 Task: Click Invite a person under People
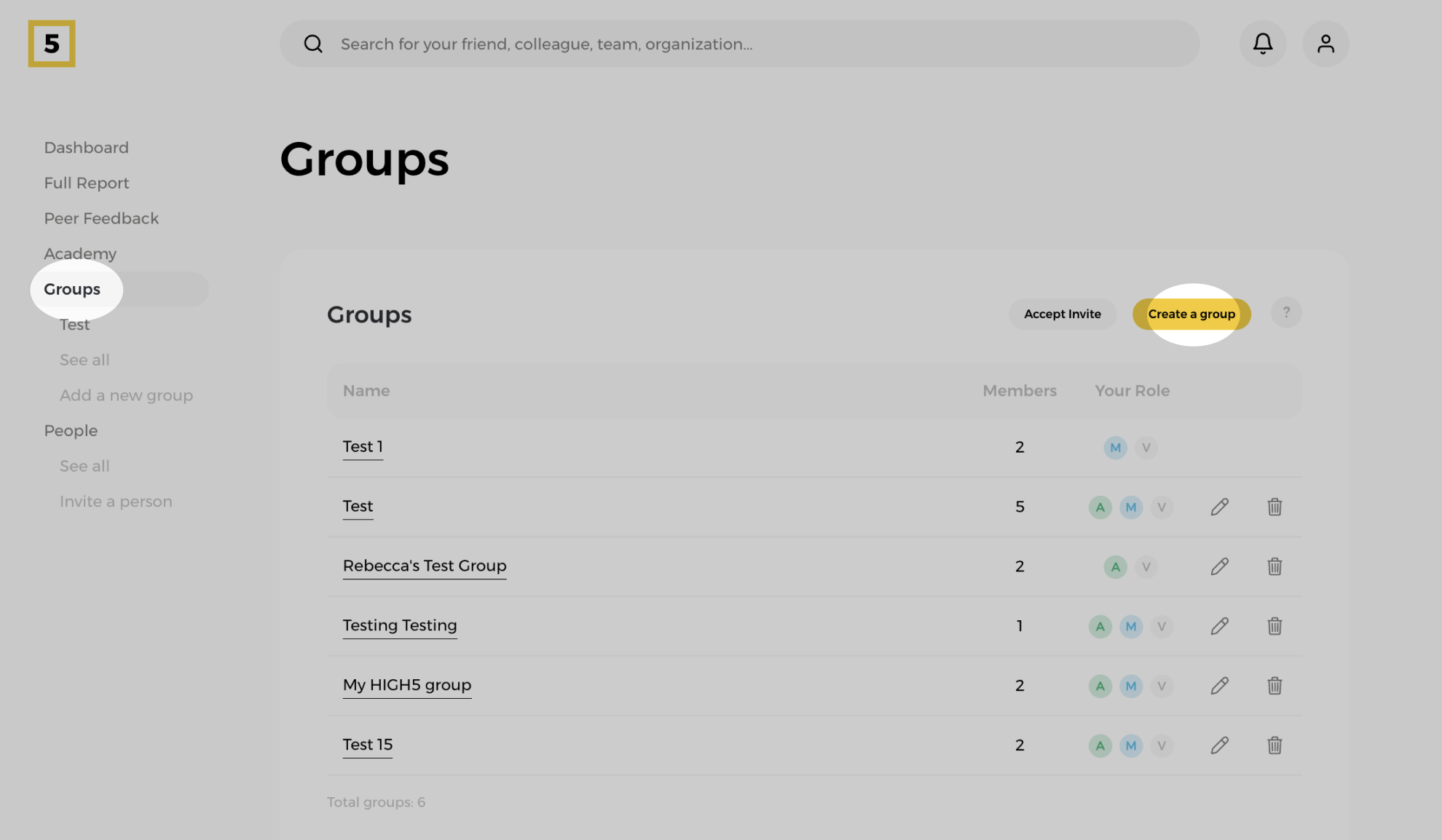[x=116, y=502]
